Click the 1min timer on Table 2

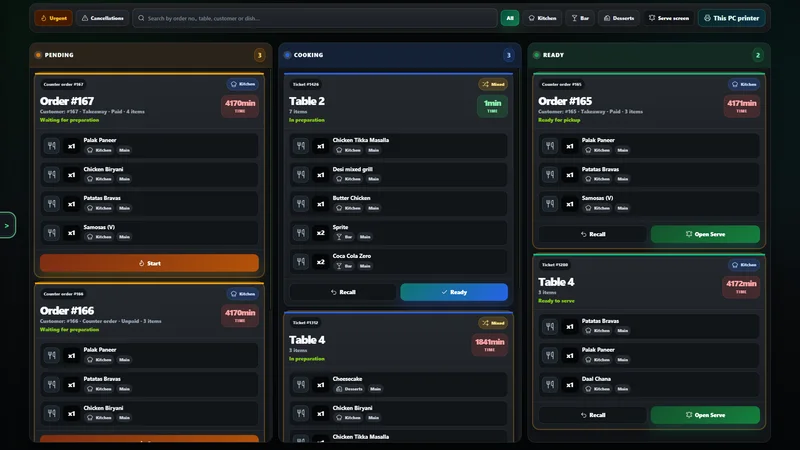(x=492, y=106)
